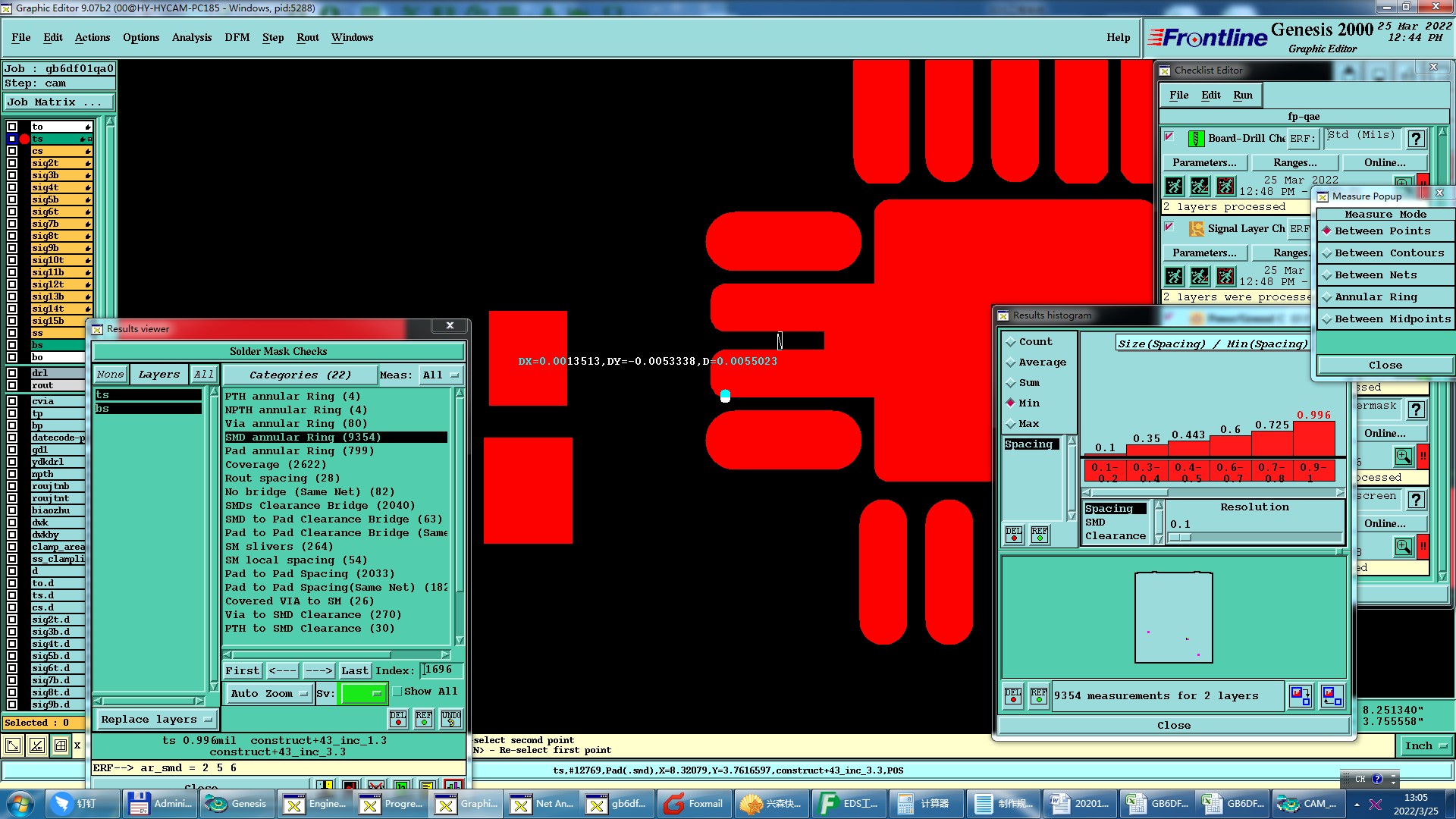Open the Auto Zoom dropdown
The width and height of the screenshot is (1456, 819).
pos(269,693)
